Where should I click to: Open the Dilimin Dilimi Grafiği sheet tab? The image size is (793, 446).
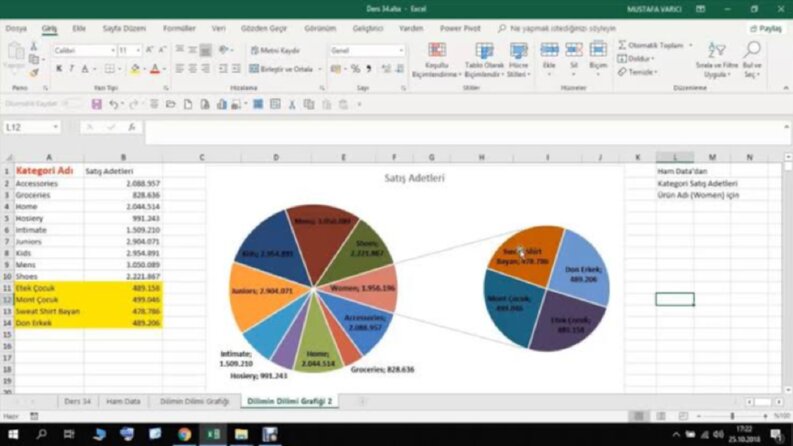194,401
